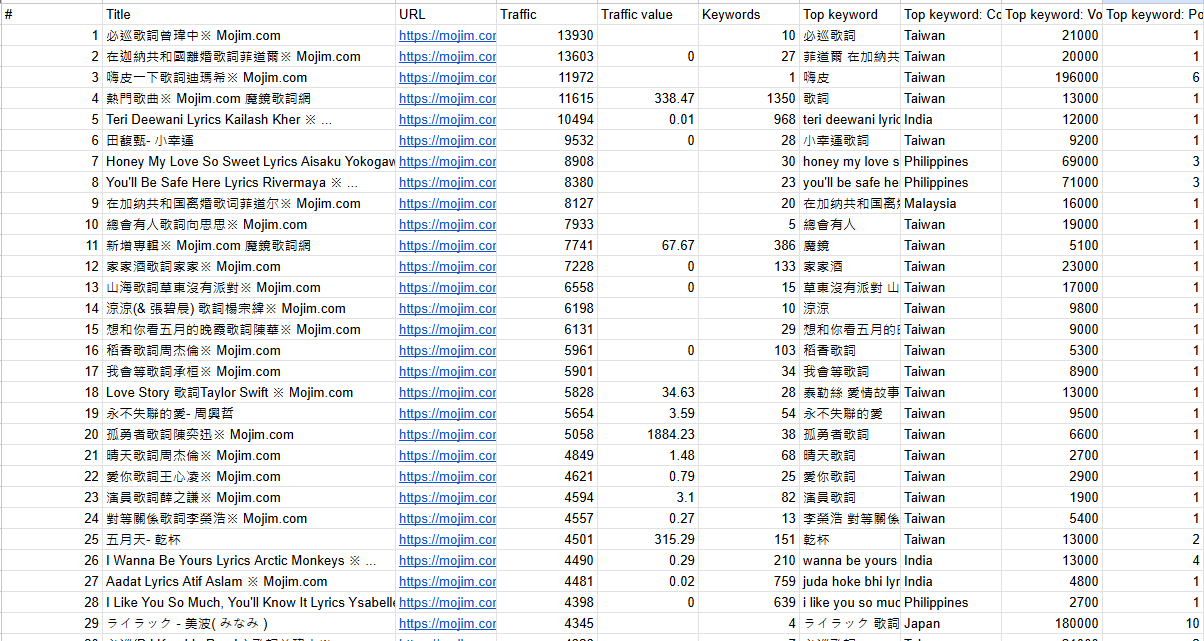Select traffic cell 8908

click(x=547, y=161)
